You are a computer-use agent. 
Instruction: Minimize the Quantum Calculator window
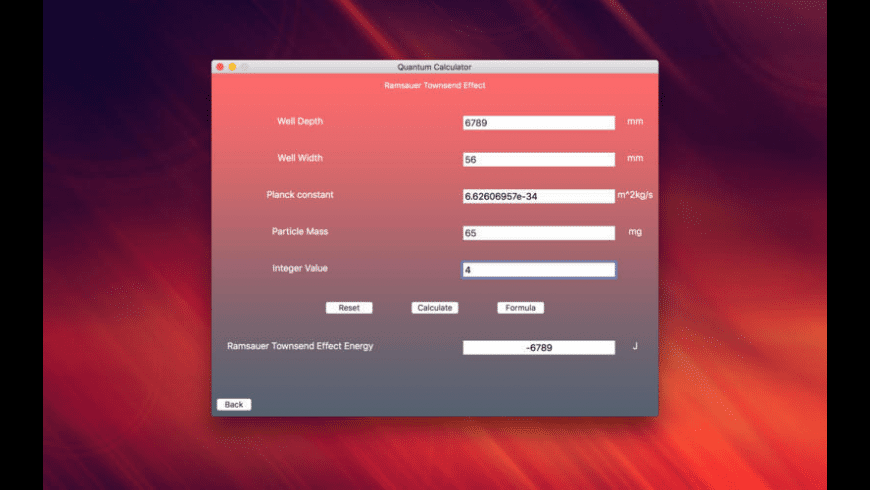pyautogui.click(x=232, y=67)
